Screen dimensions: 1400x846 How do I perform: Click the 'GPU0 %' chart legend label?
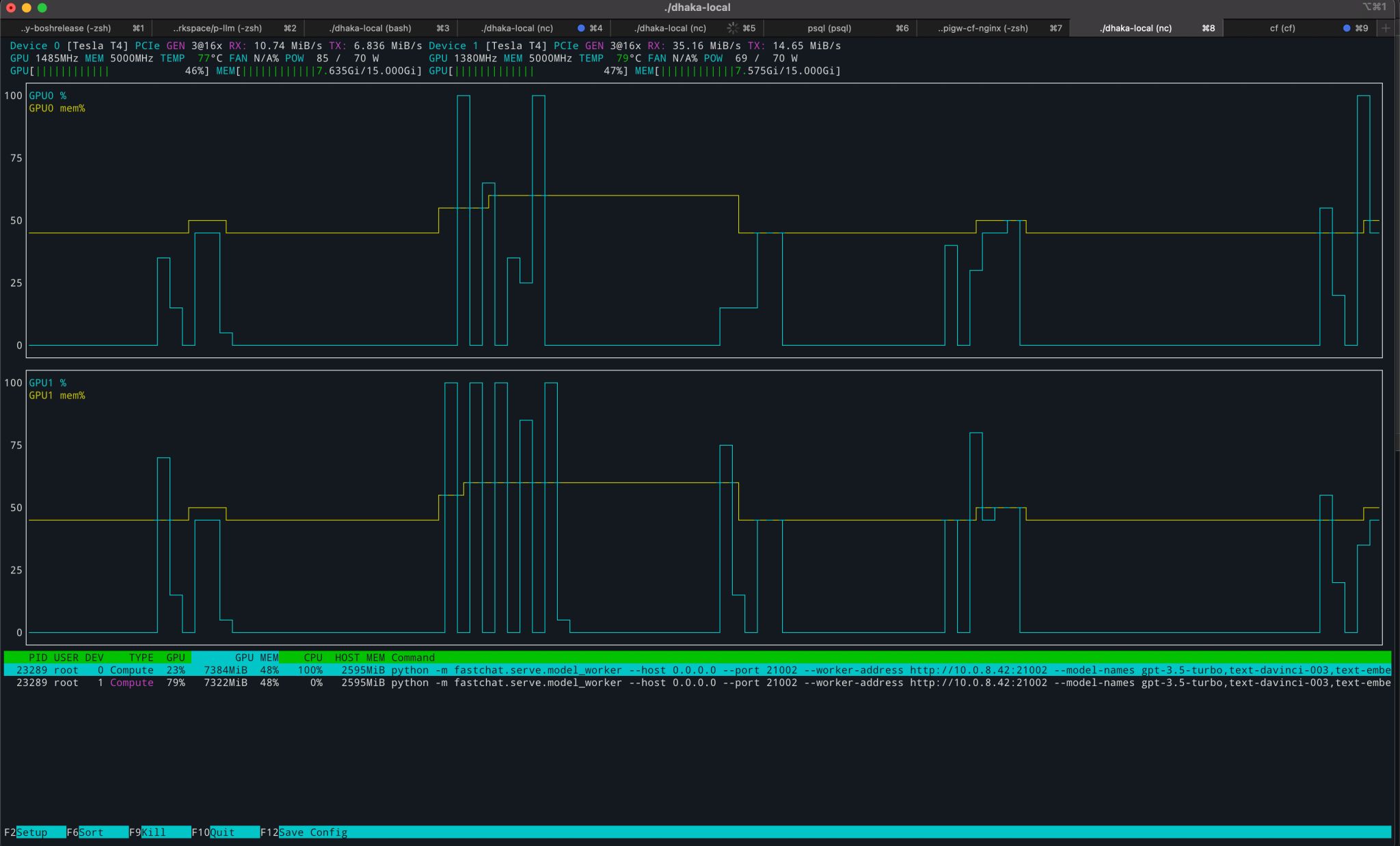(47, 96)
